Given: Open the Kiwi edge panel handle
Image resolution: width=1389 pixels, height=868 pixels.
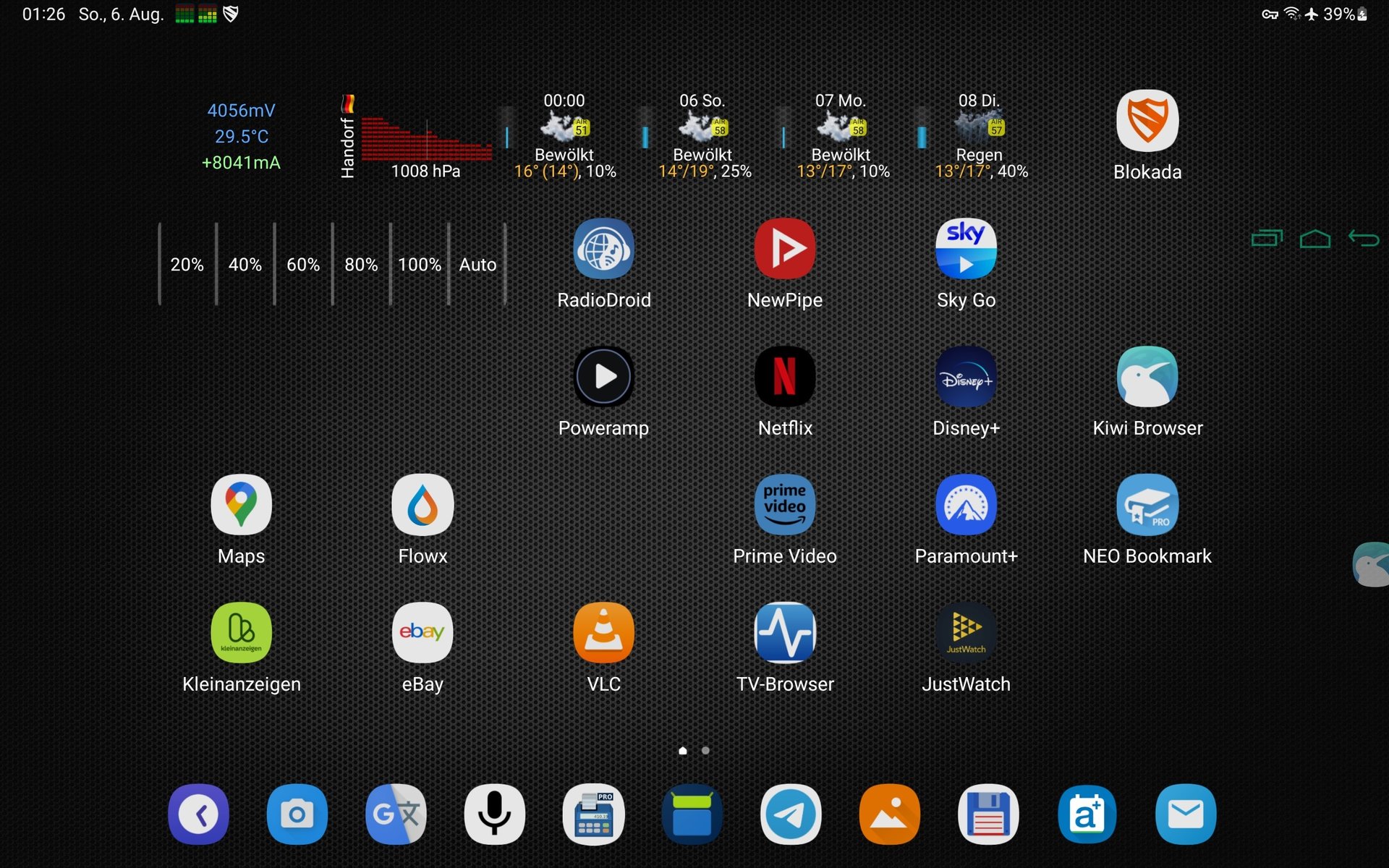Looking at the screenshot, I should 1372,564.
